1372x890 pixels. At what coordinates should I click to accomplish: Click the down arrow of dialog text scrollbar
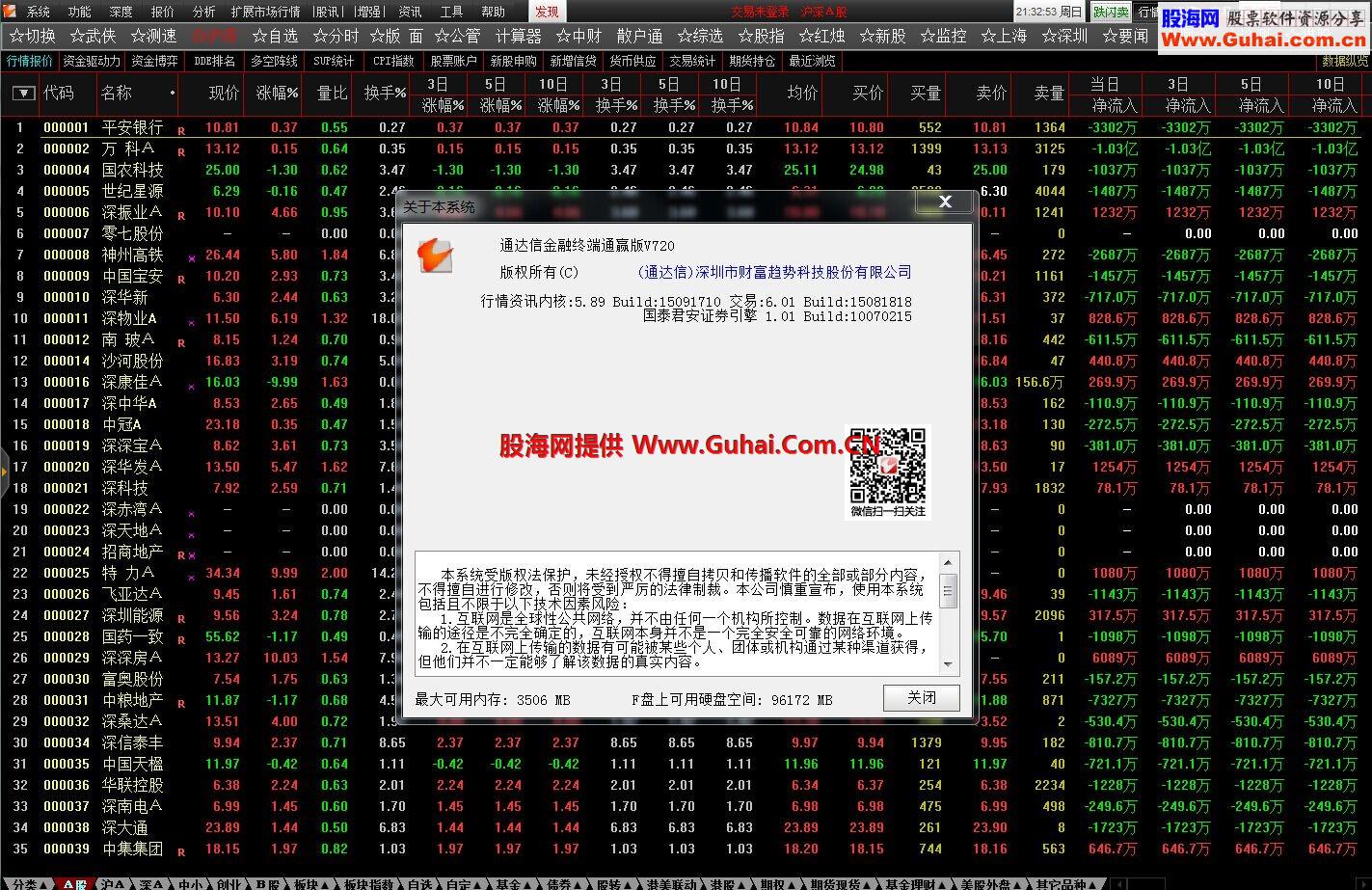coord(949,665)
